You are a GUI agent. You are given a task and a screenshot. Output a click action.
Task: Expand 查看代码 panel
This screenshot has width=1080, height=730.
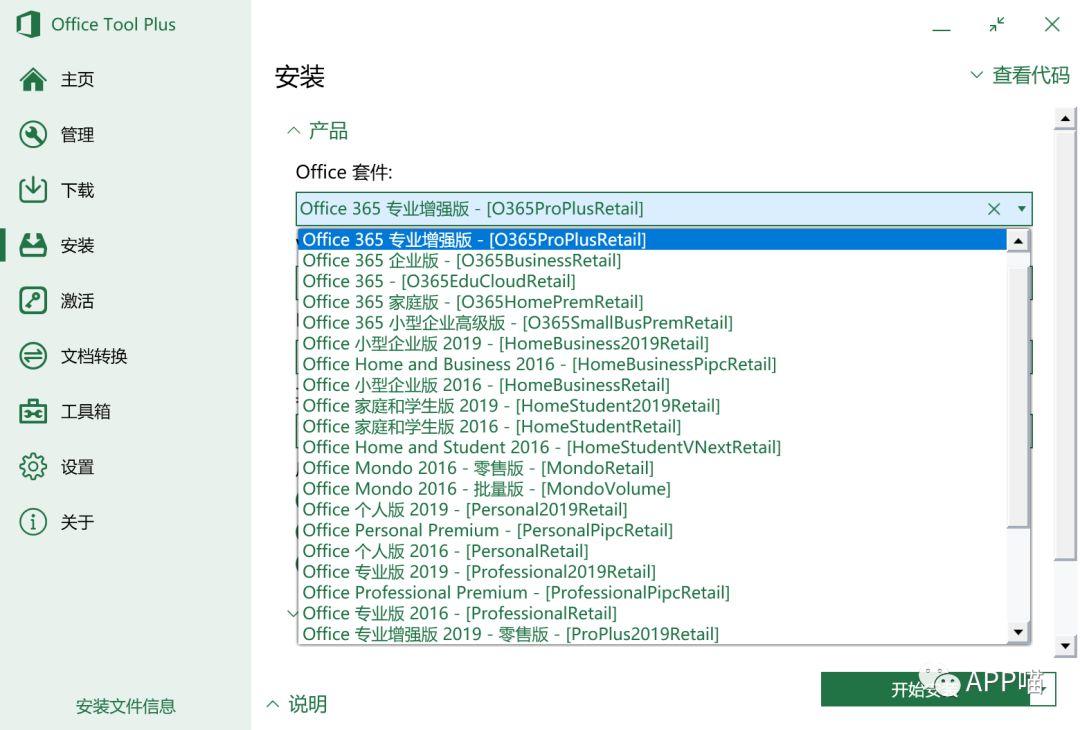[x=1020, y=74]
